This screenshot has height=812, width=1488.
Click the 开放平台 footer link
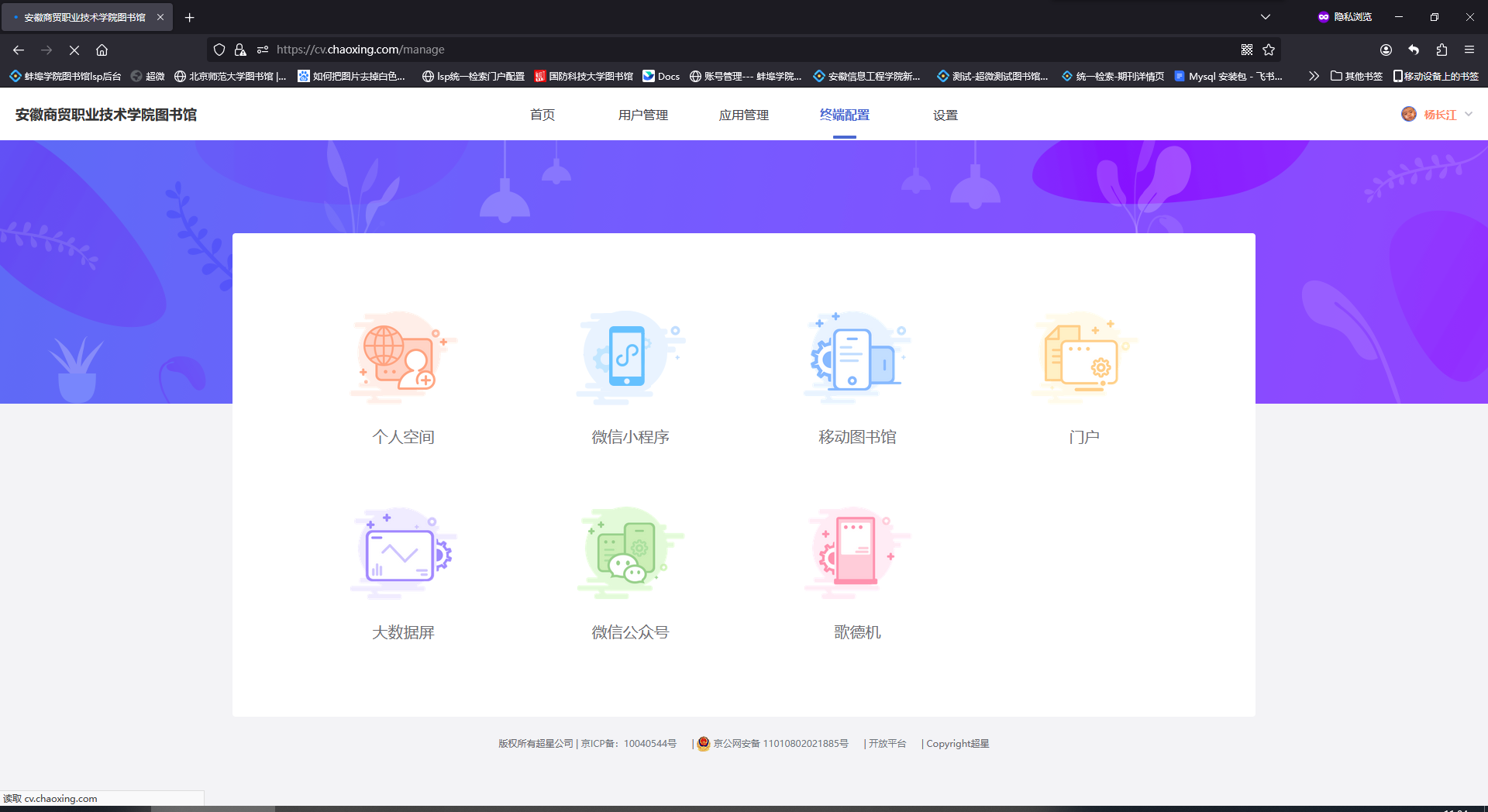[x=887, y=744]
